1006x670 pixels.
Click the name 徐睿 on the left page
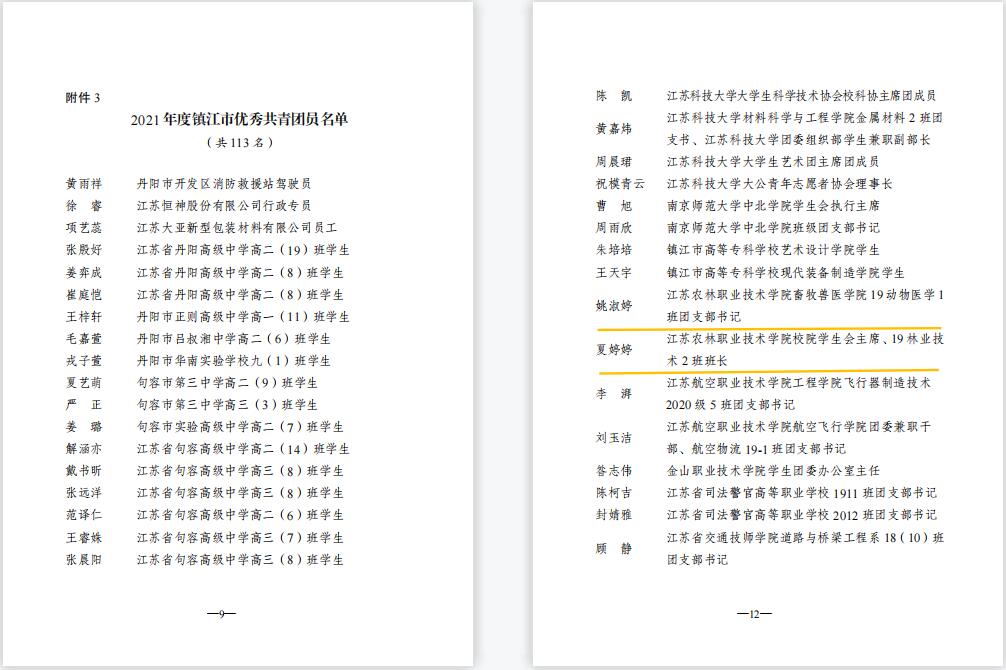[x=84, y=206]
